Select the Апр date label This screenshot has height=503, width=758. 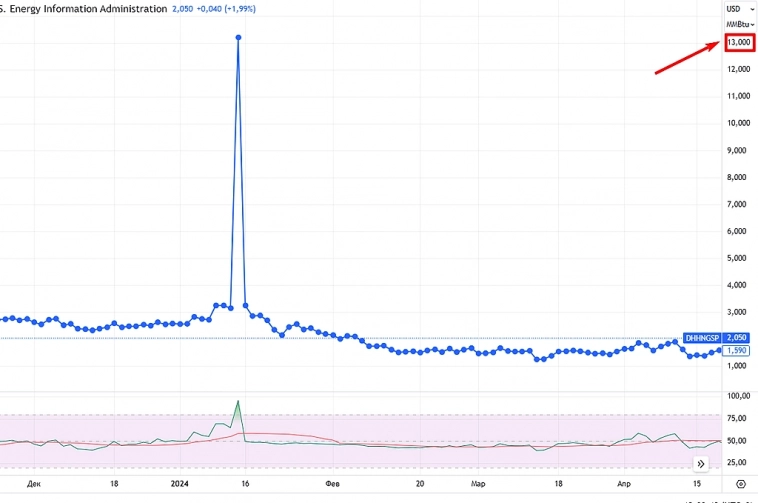click(624, 482)
